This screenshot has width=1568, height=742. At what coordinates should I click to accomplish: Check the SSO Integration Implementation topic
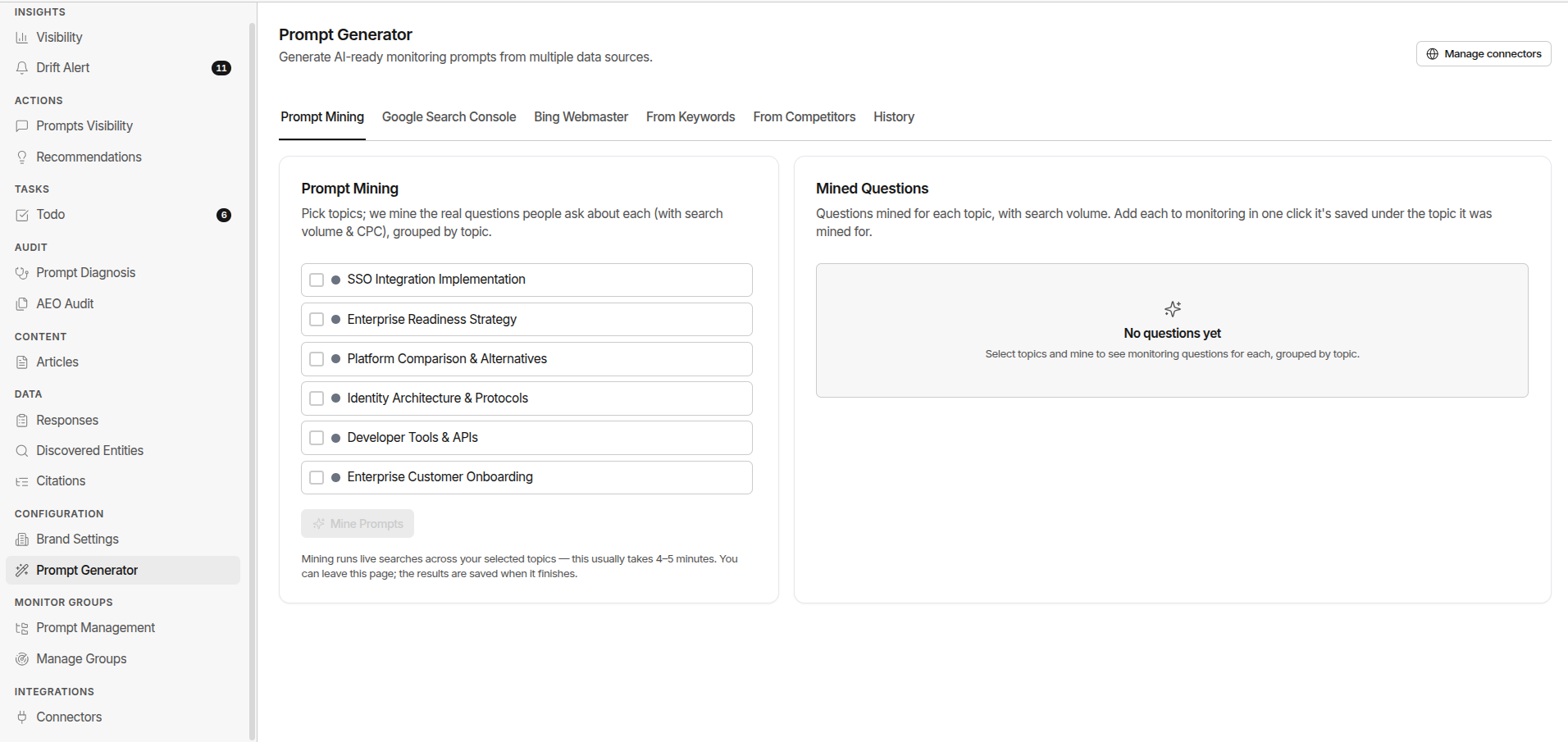coord(317,280)
